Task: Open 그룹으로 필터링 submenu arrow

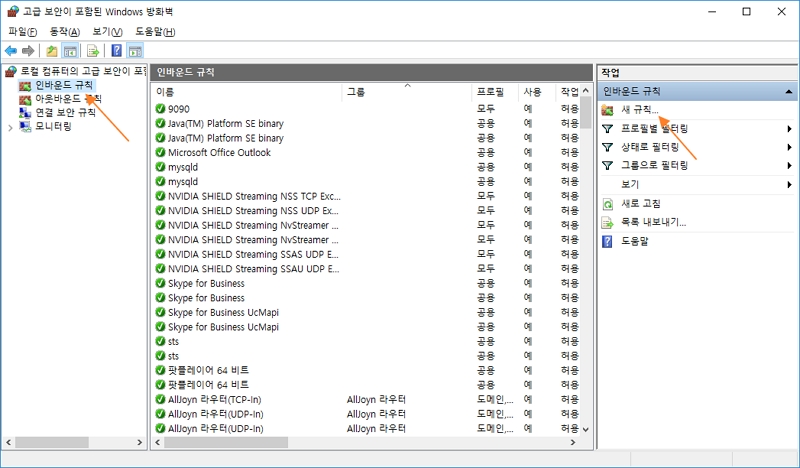Action: click(789, 165)
